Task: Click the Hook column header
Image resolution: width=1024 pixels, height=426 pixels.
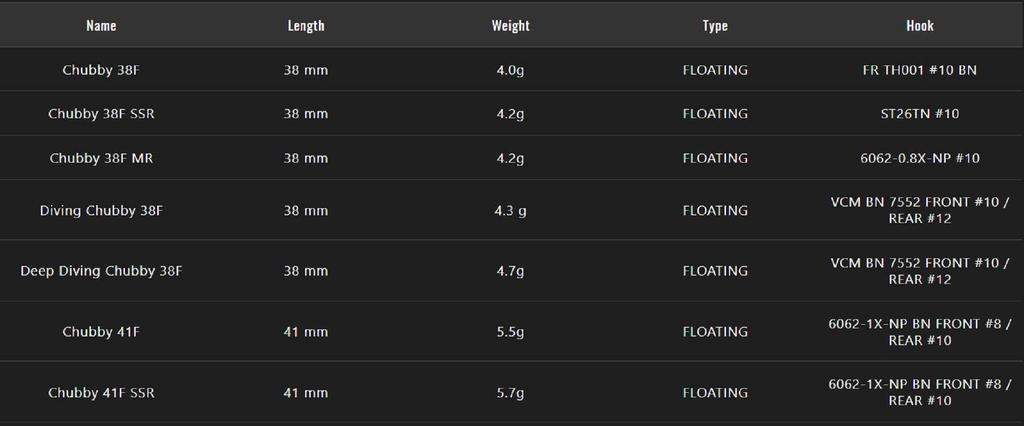Action: 919,26
